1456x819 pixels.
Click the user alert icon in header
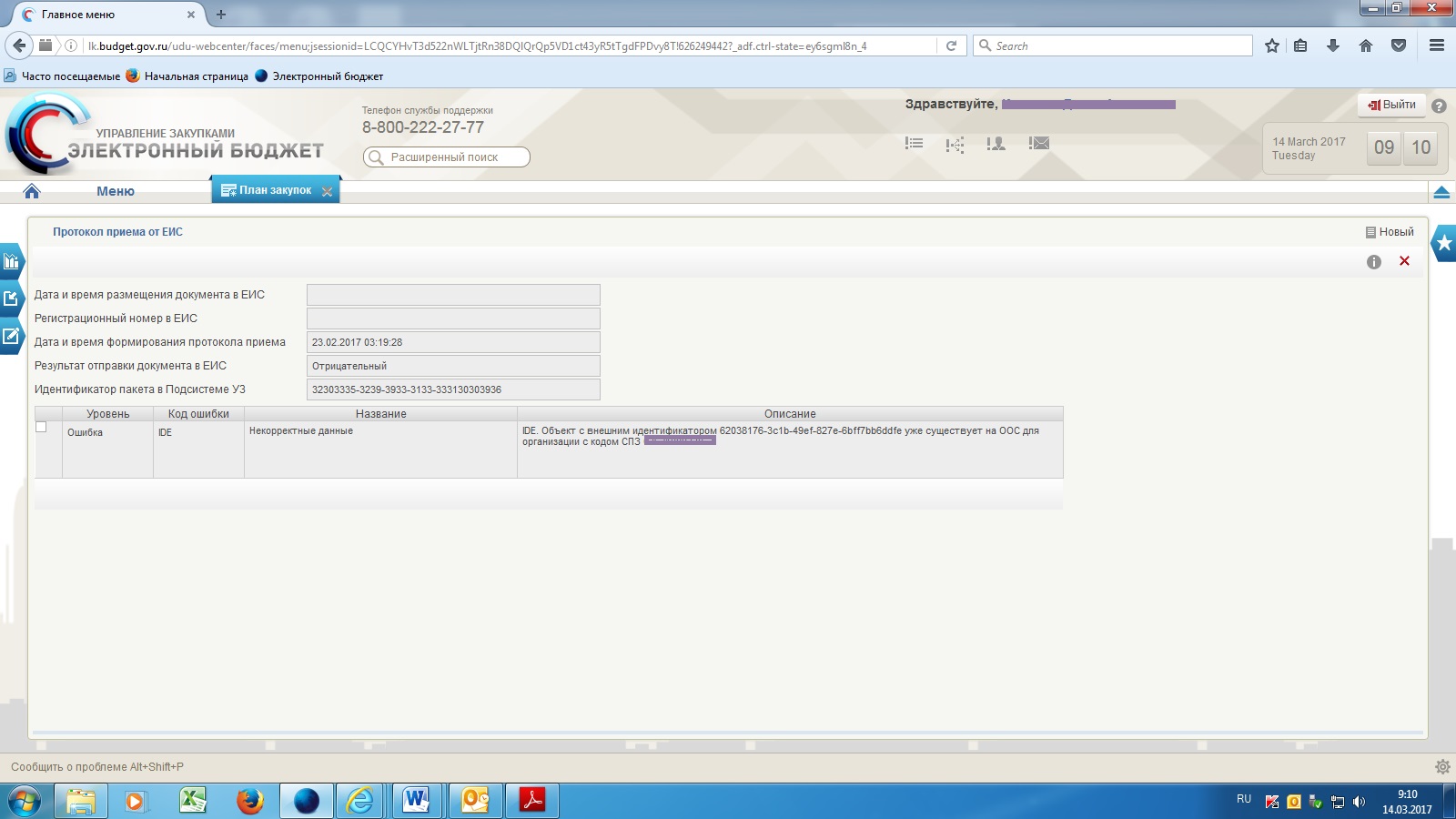pos(996,143)
